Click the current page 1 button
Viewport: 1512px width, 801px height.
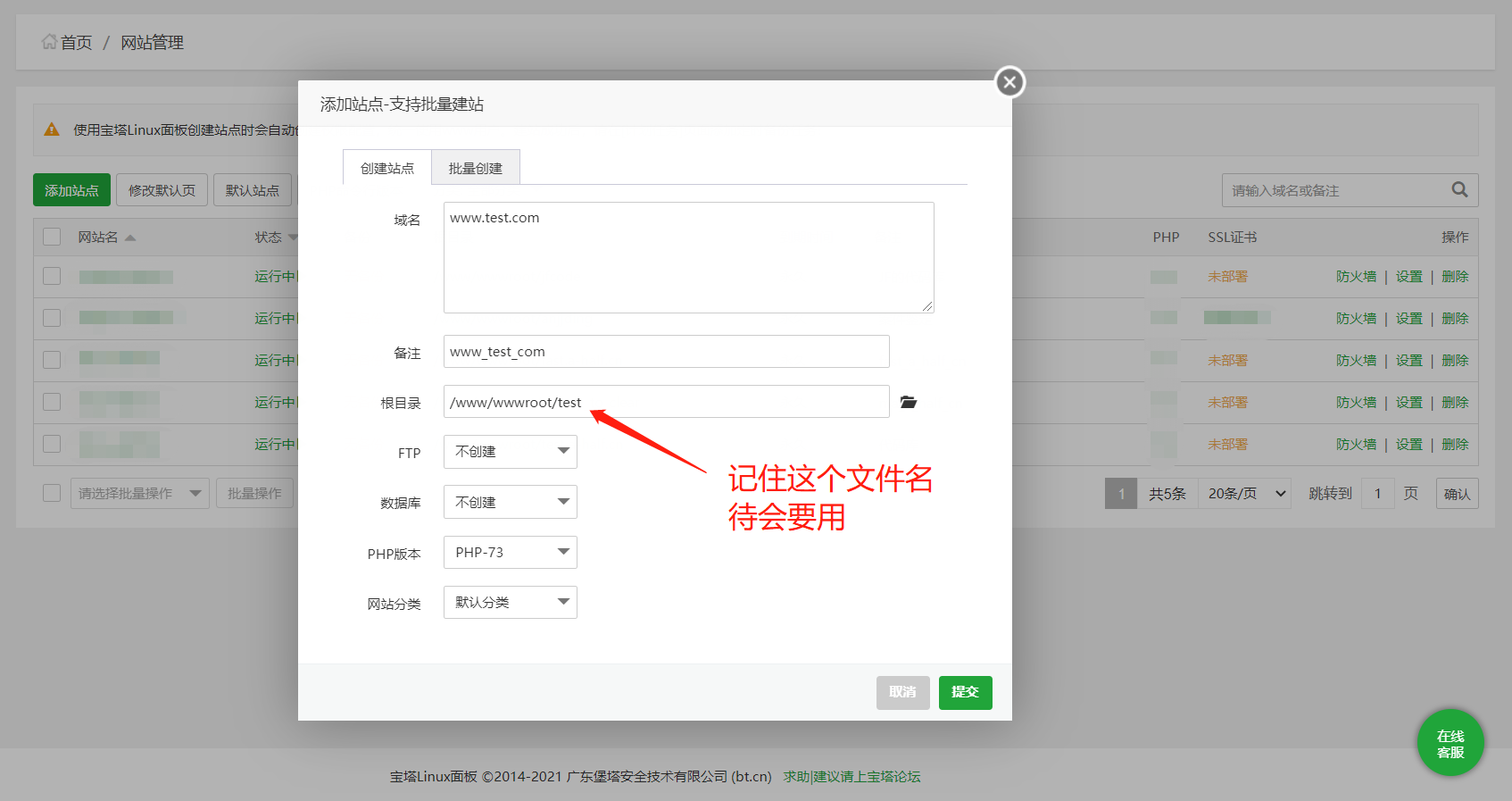click(x=1121, y=493)
